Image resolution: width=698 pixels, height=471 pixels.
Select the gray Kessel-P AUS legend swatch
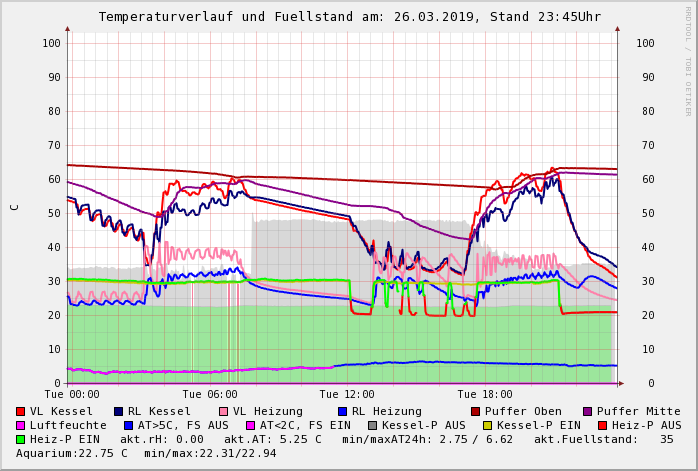click(x=372, y=425)
